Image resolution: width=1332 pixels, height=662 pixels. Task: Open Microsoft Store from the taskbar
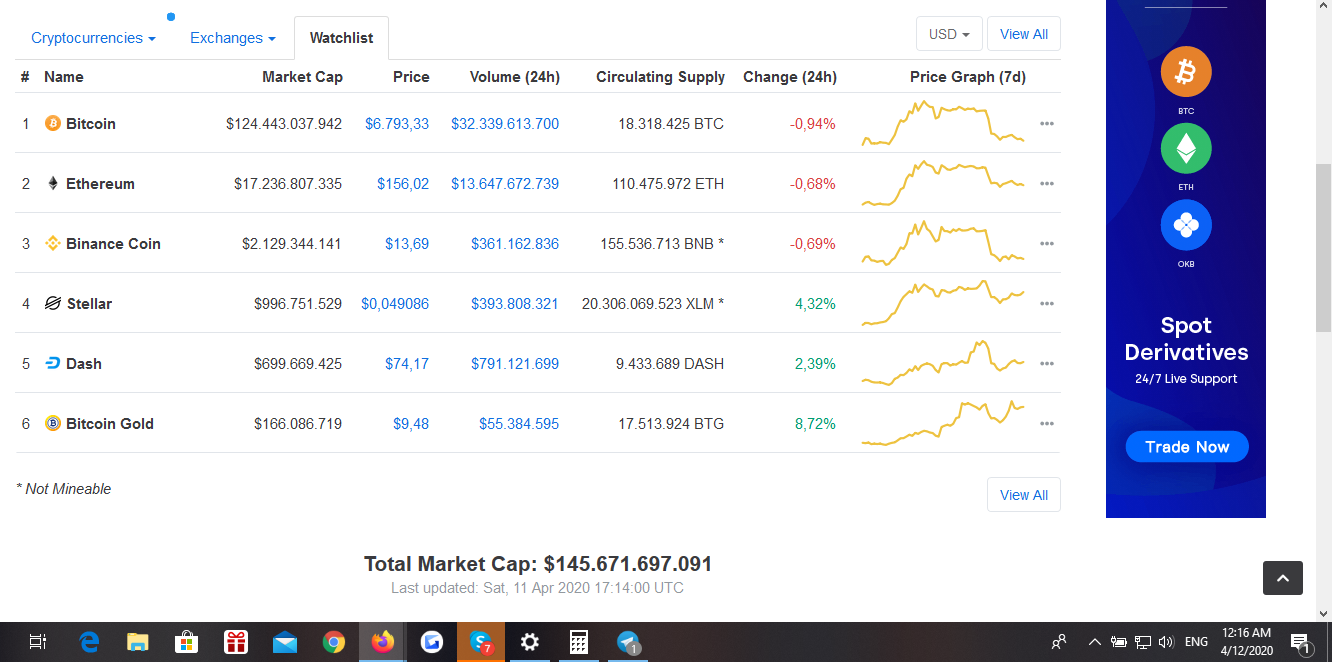pos(186,642)
